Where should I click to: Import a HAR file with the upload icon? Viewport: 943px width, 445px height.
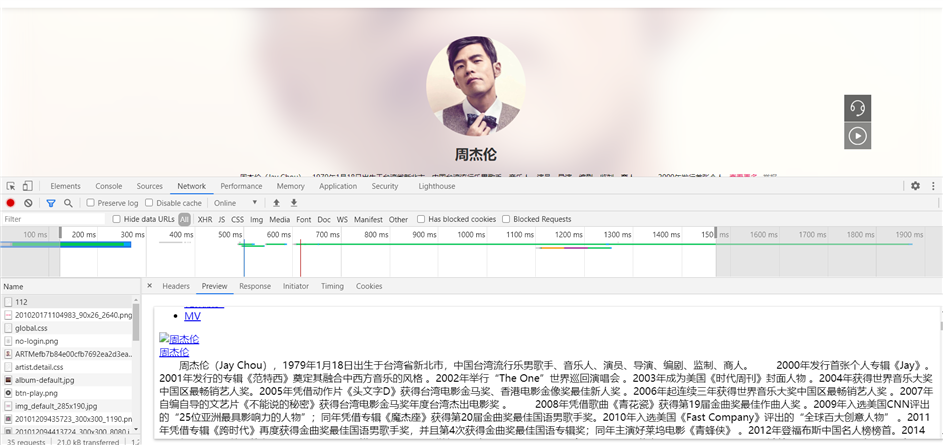(x=277, y=203)
